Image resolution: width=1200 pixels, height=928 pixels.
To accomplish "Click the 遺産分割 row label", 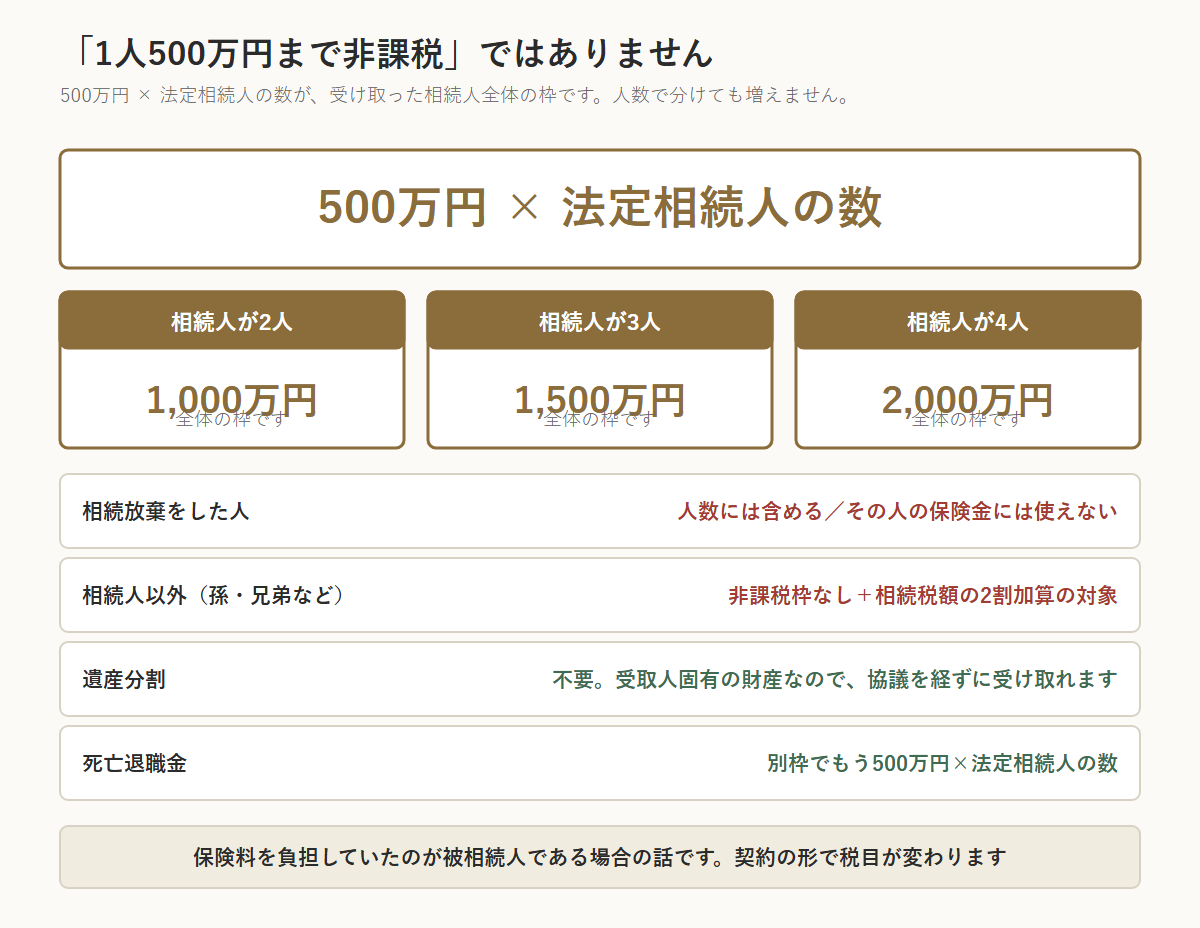I will click(124, 679).
